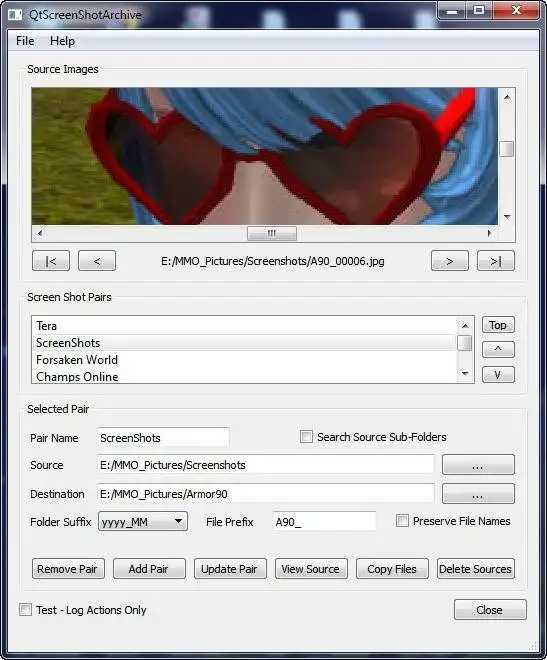Click pairs list scroll up arrow
The height and width of the screenshot is (660, 547).
tap(465, 325)
